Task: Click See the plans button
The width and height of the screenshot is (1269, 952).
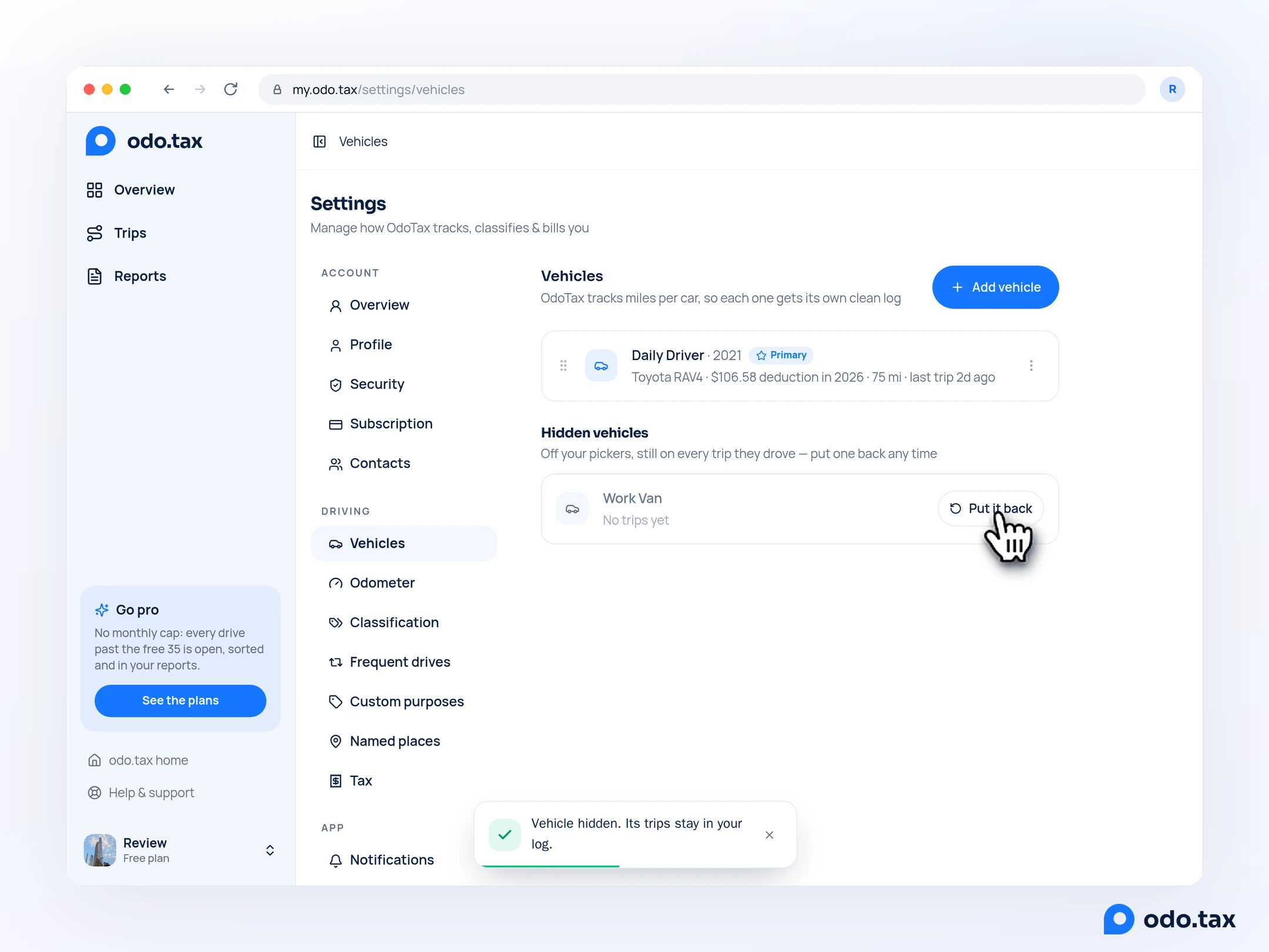Action: coord(180,701)
